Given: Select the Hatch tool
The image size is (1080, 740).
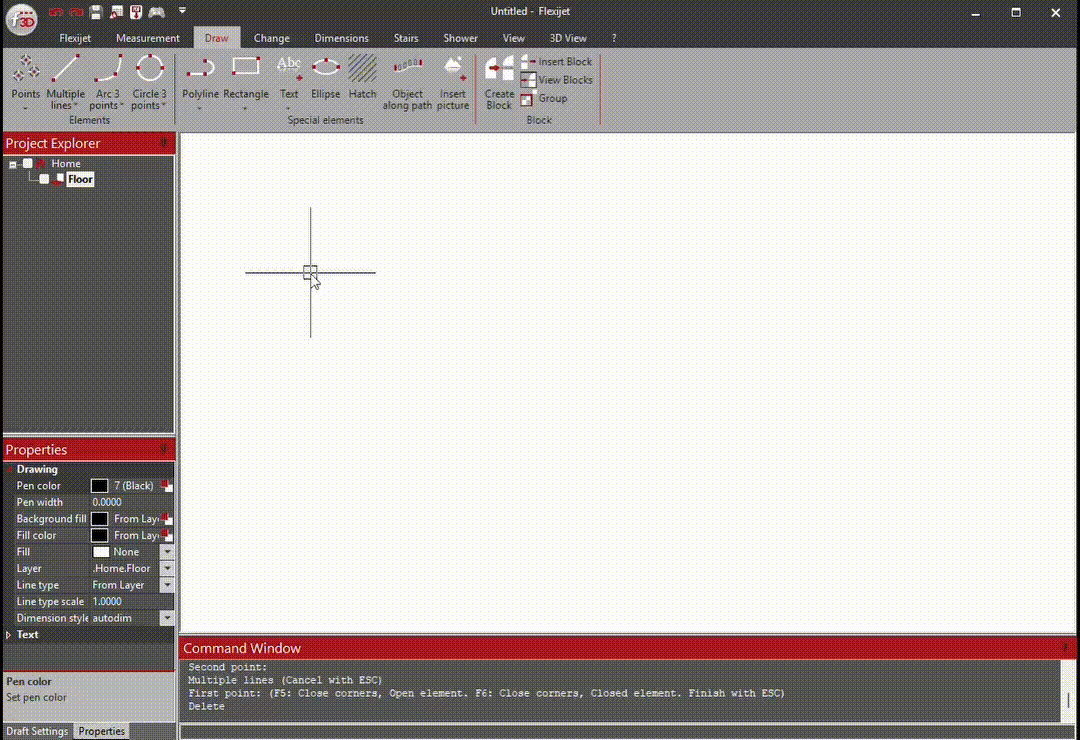Looking at the screenshot, I should pos(362,77).
